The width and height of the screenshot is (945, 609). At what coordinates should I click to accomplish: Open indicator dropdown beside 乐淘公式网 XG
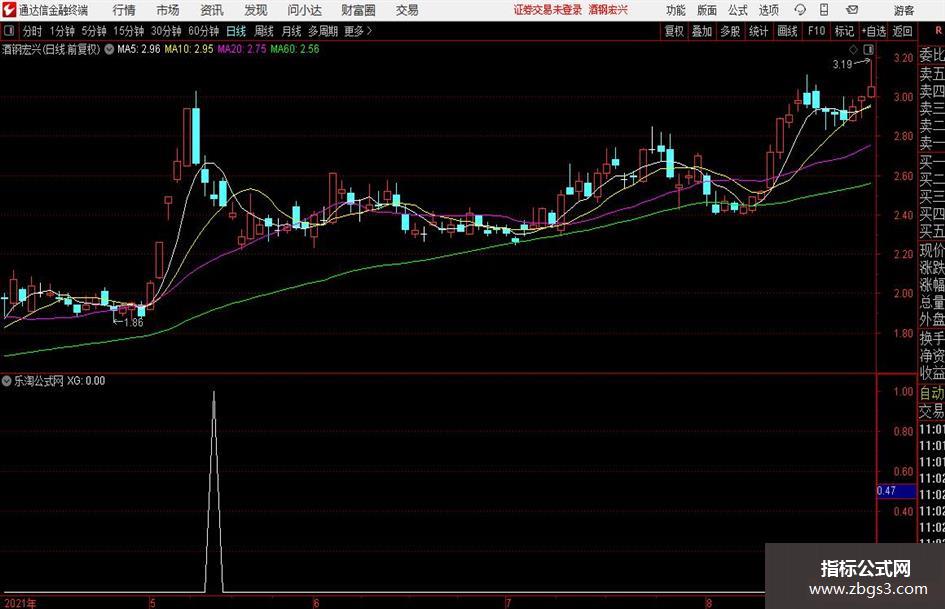[x=7, y=380]
